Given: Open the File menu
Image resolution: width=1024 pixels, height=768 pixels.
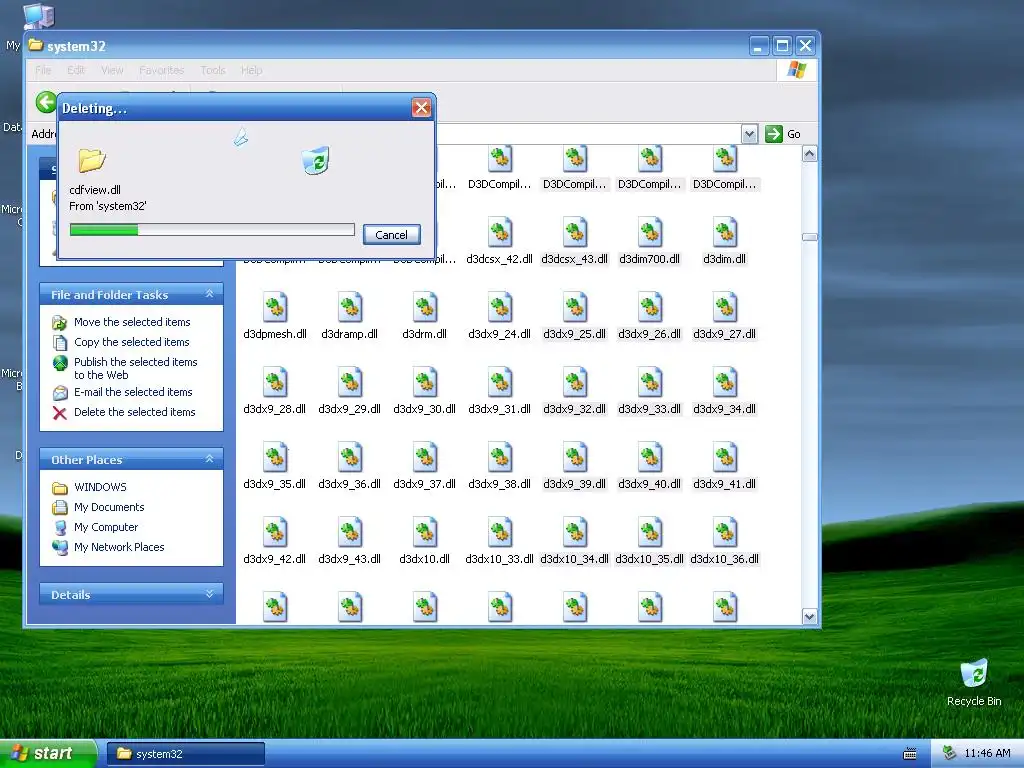Looking at the screenshot, I should pos(43,70).
